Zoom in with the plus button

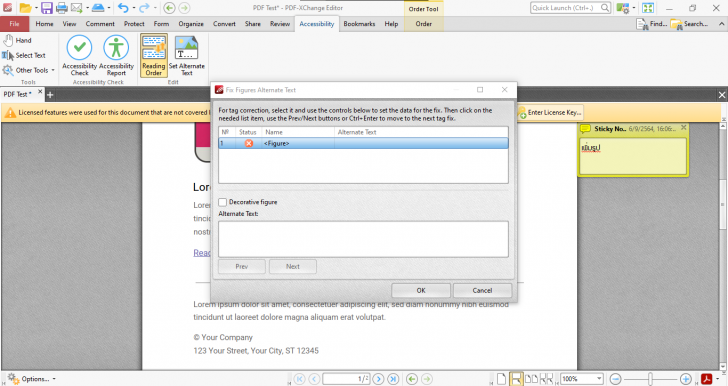(685, 379)
